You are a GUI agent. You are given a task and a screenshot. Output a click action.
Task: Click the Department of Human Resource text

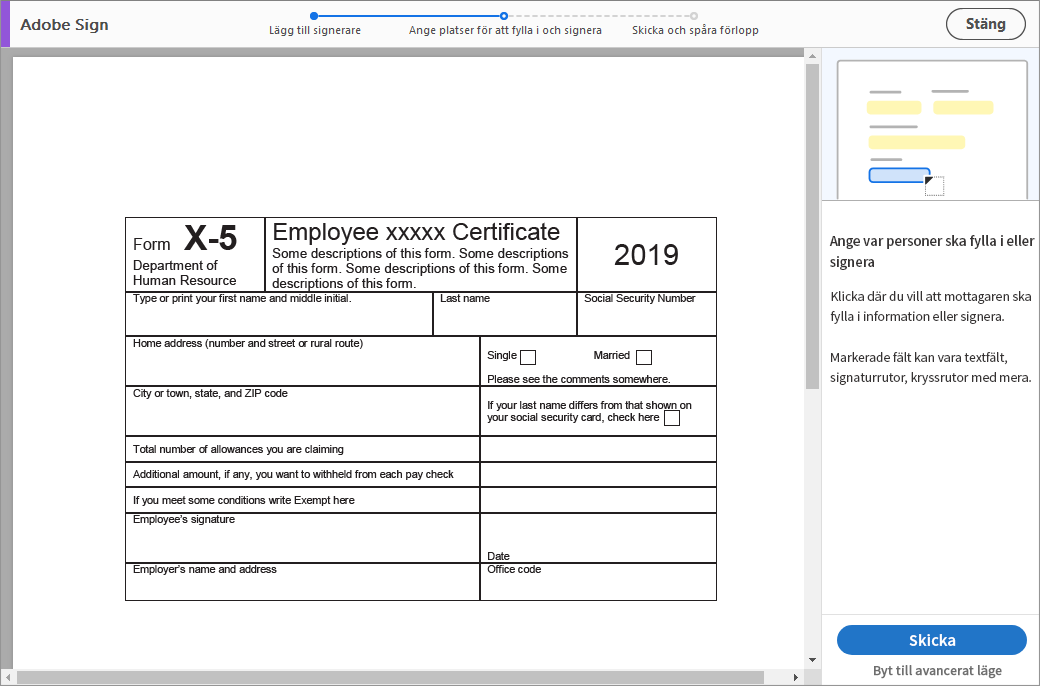pyautogui.click(x=184, y=273)
